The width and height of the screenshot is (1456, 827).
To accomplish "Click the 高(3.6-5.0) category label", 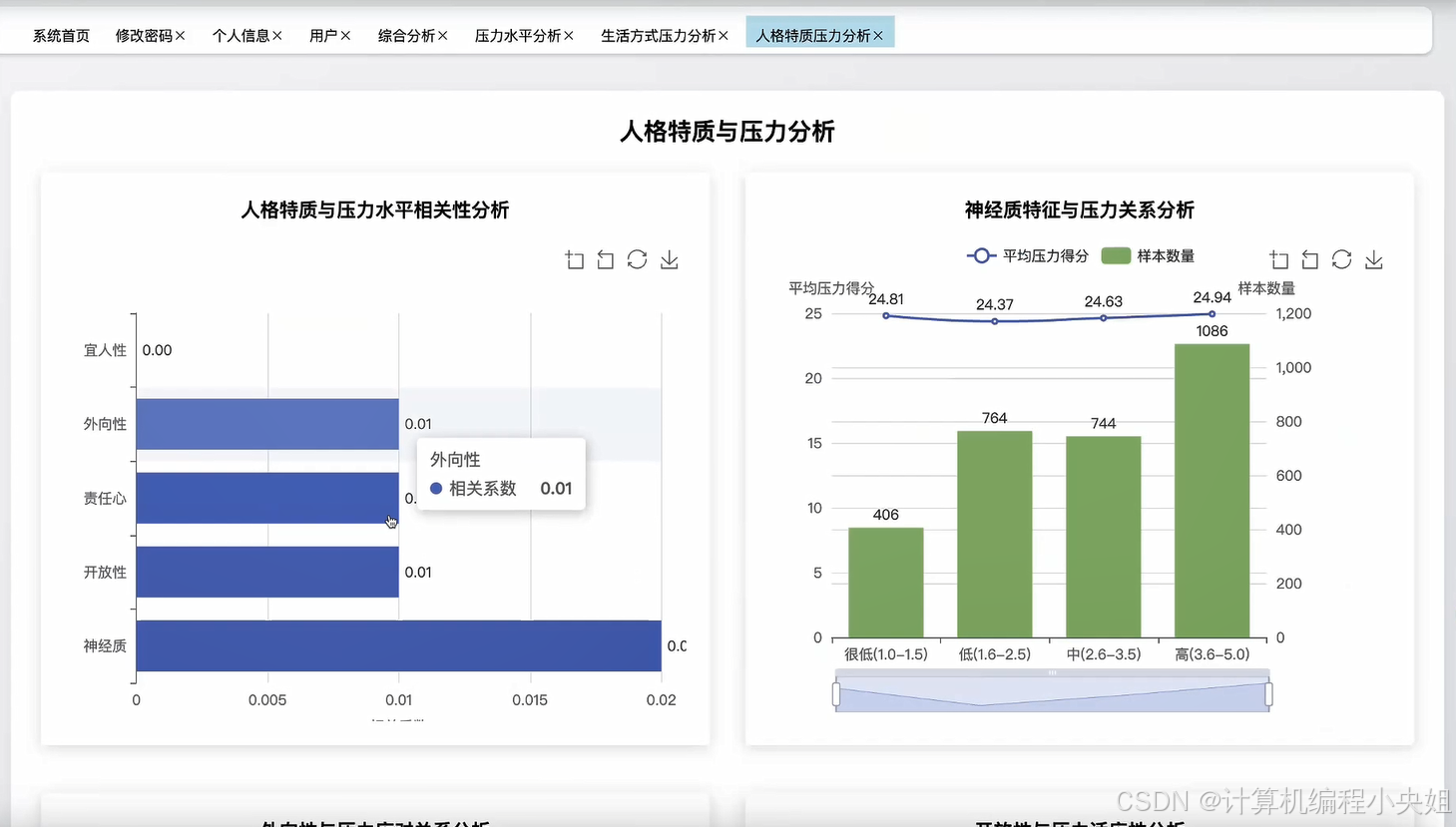I will [x=1213, y=654].
